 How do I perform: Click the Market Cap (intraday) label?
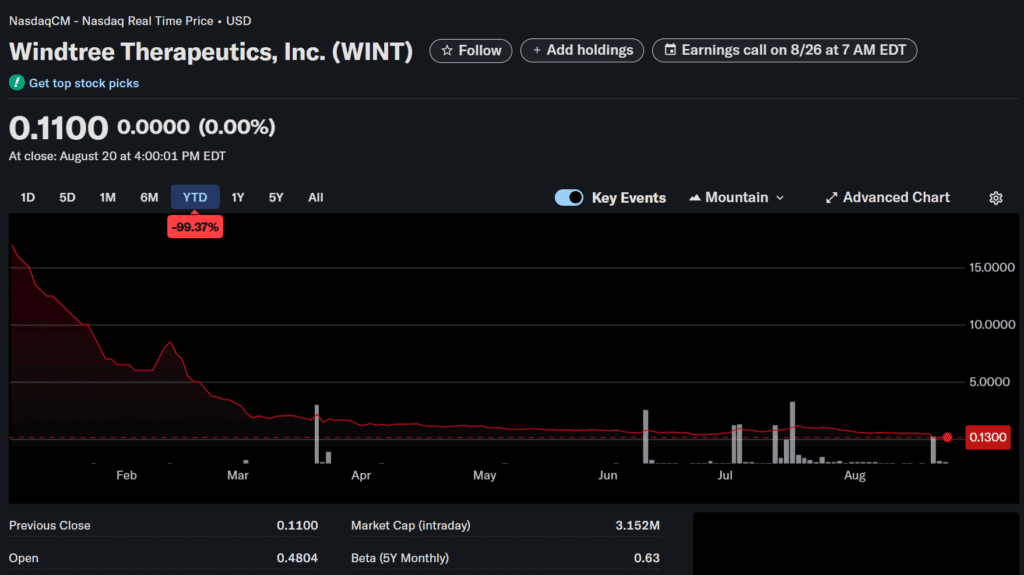pos(410,525)
